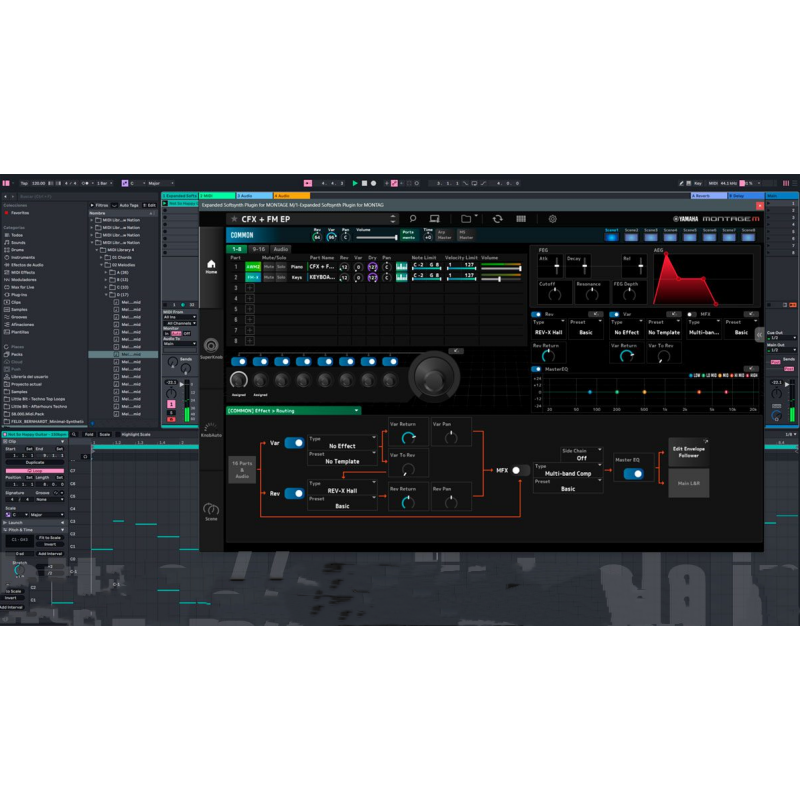Collapse the 02 Melodies folder in browser

101,265
